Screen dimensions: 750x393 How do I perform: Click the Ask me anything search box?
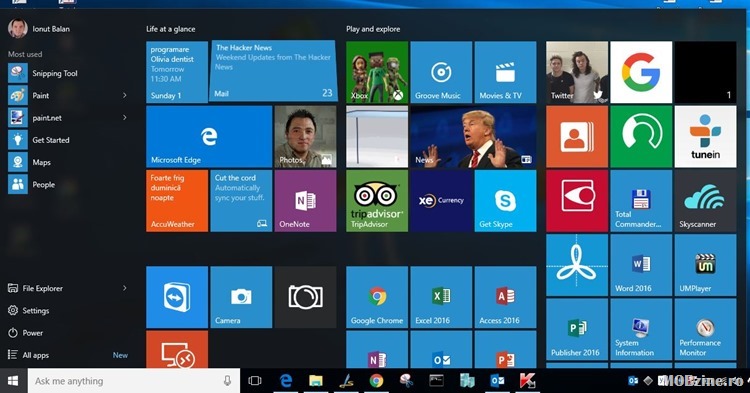(x=133, y=381)
